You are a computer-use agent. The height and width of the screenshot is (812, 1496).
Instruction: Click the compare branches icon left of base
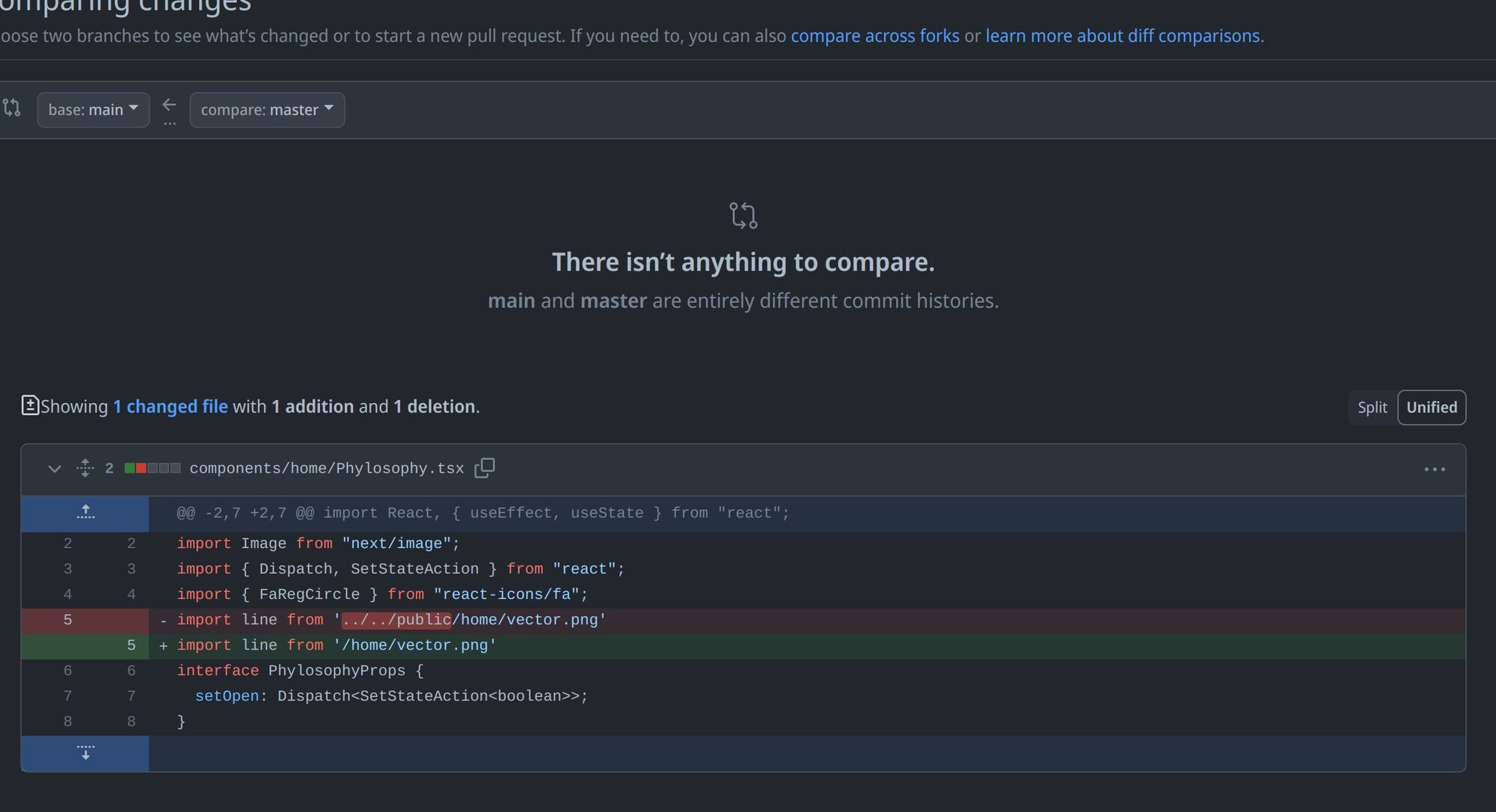click(x=12, y=108)
